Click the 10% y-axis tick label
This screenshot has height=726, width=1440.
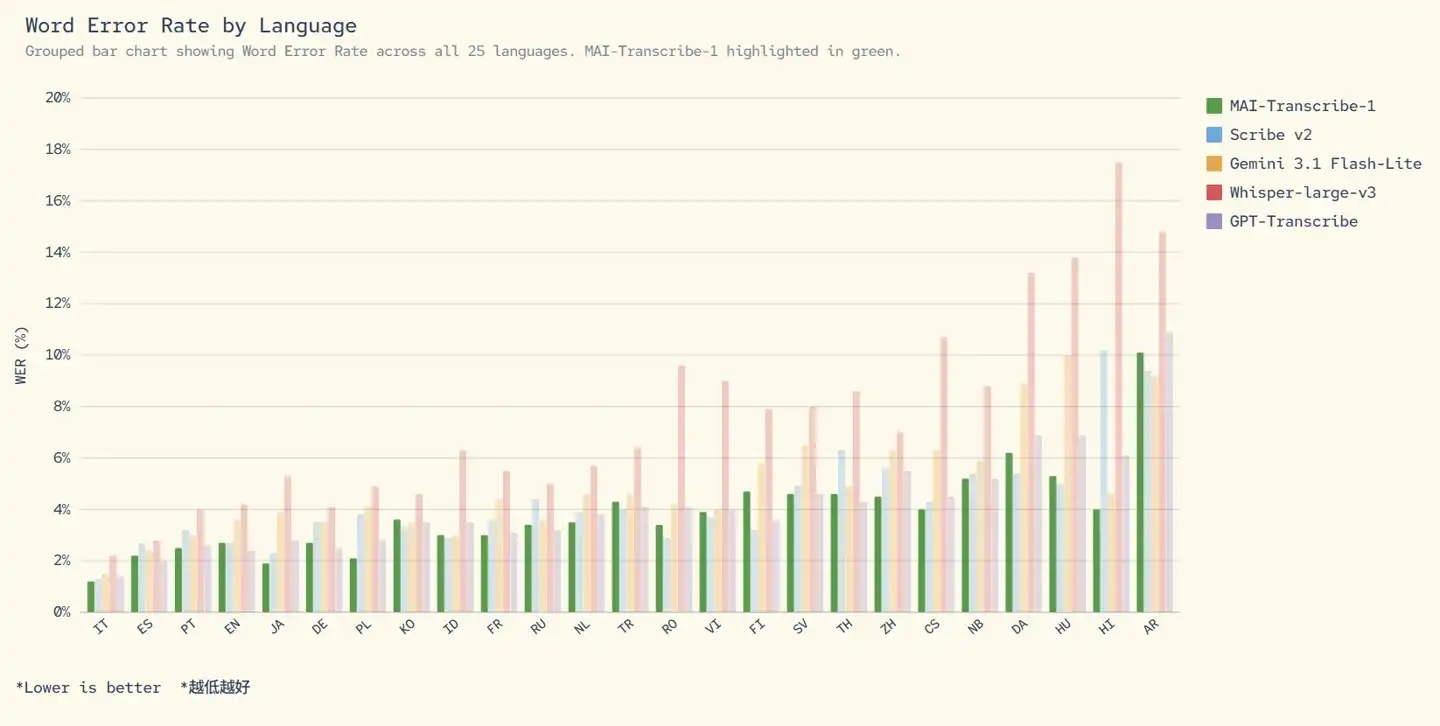click(x=58, y=355)
